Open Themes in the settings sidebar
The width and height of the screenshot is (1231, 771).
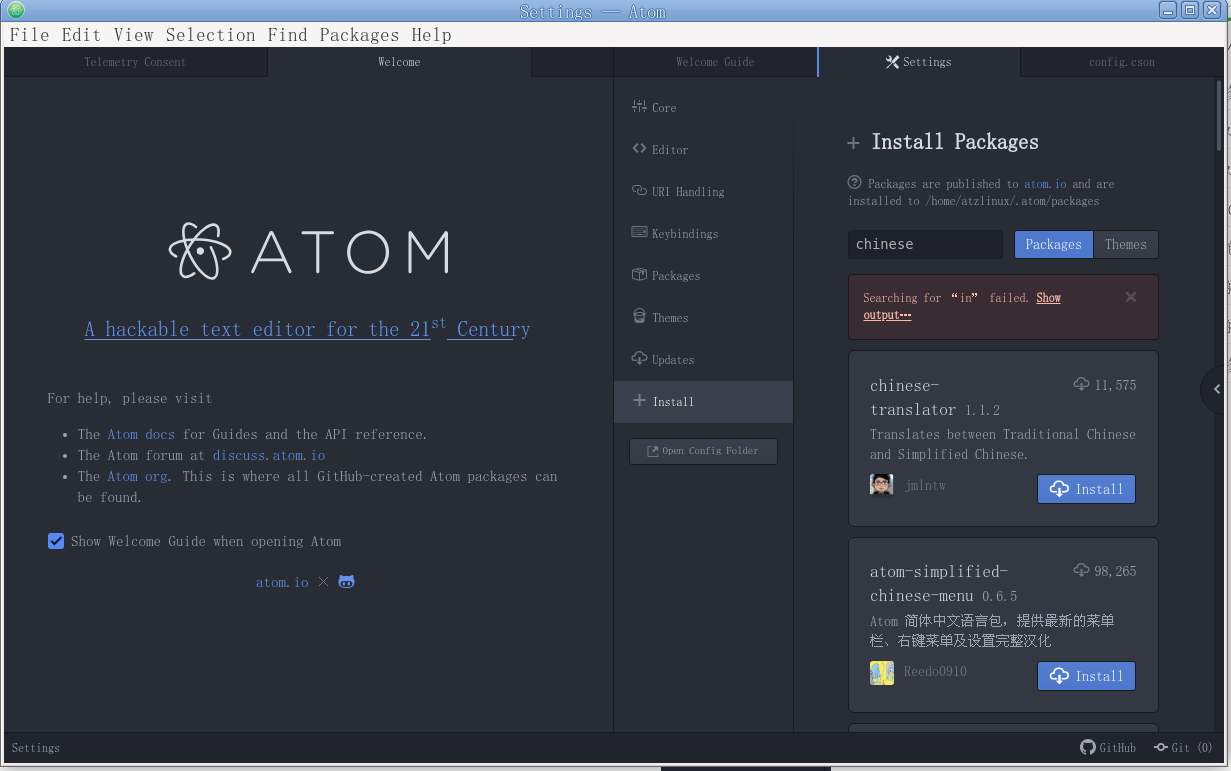click(x=703, y=317)
